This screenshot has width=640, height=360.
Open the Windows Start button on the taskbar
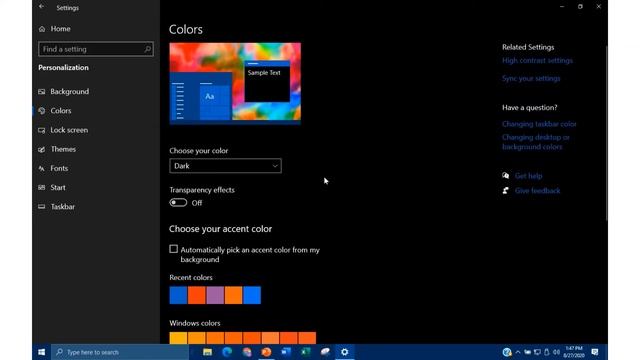pyautogui.click(x=42, y=352)
